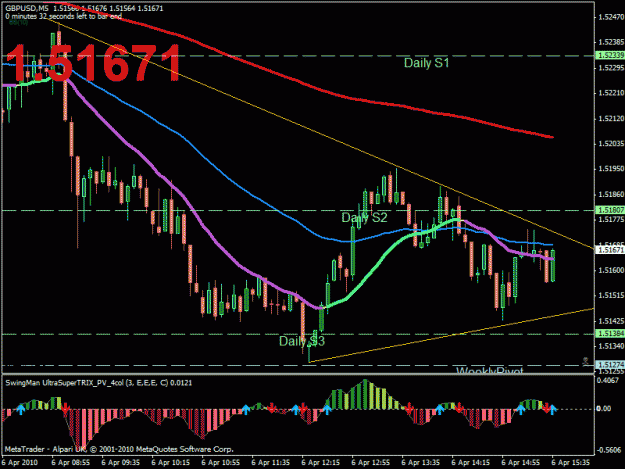
Task: Click the 1.52470 value on the price axis
Action: (x=611, y=17)
